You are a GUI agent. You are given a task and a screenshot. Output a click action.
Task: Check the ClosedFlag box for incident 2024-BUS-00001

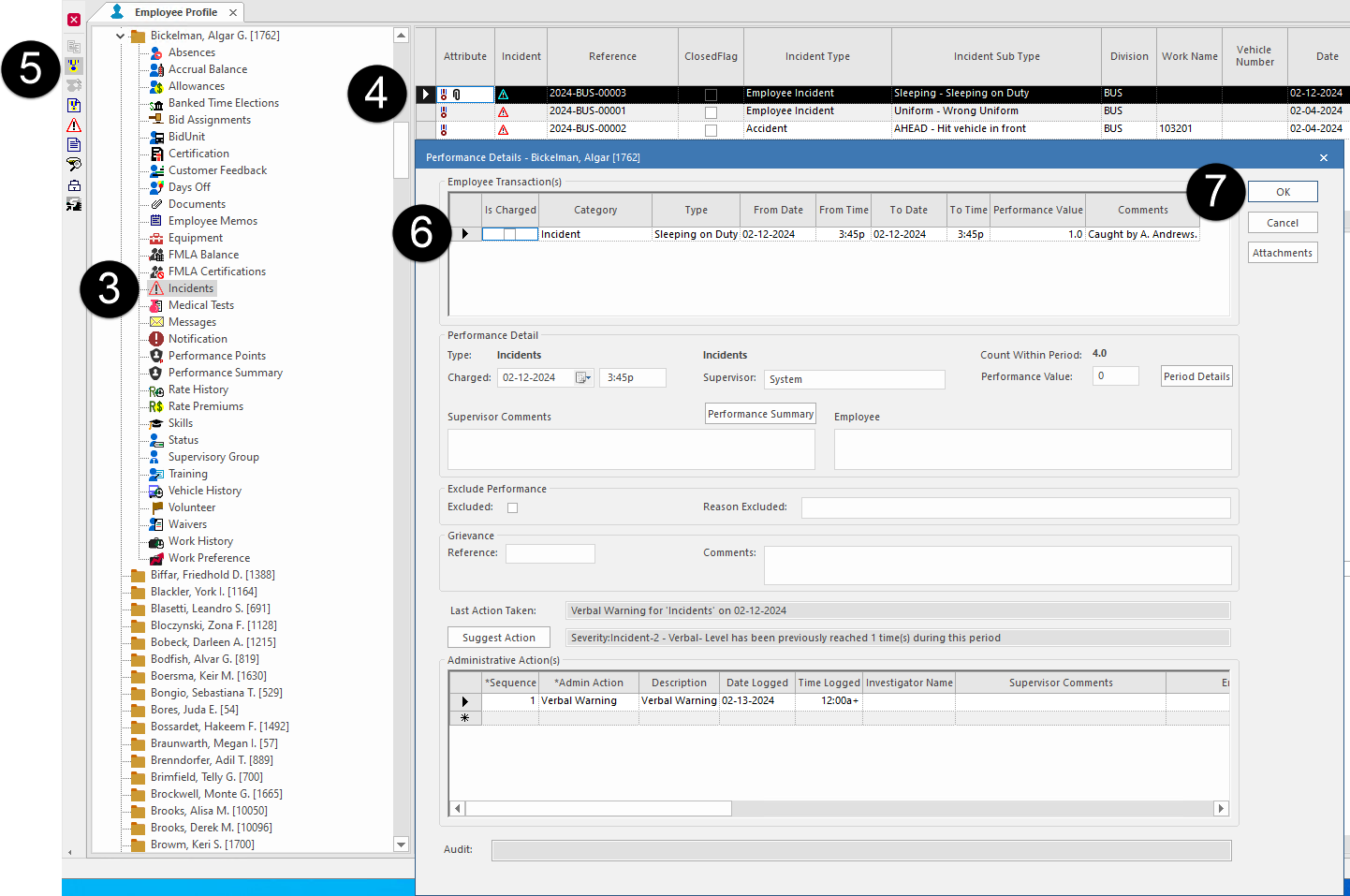click(711, 110)
